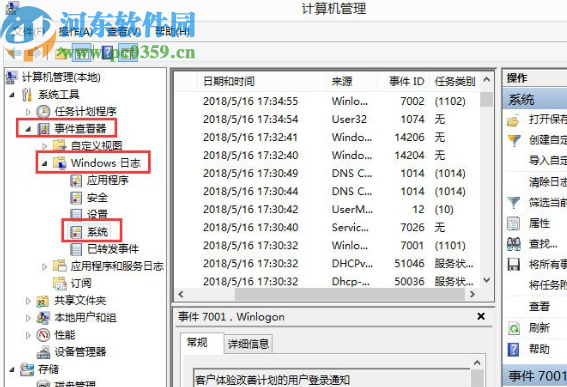Click the 应用程序 log icon

(76, 180)
